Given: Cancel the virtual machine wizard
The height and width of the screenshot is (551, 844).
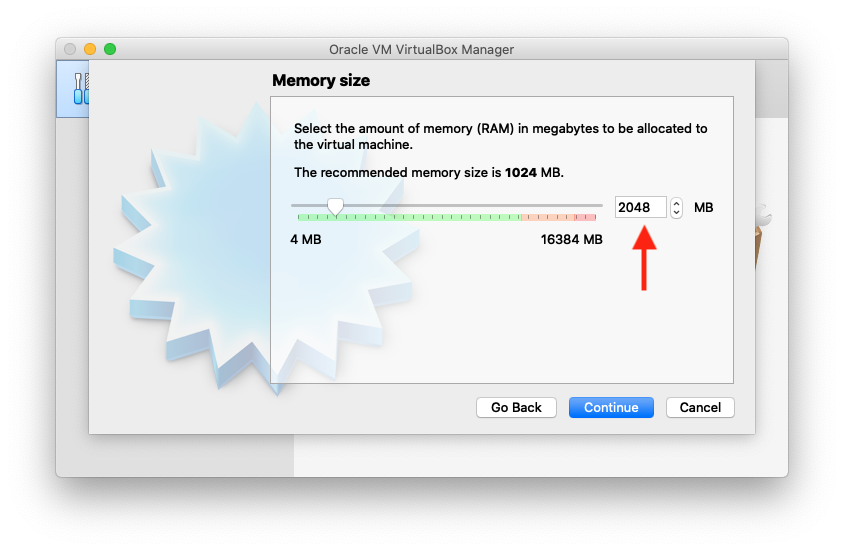Looking at the screenshot, I should [x=700, y=407].
